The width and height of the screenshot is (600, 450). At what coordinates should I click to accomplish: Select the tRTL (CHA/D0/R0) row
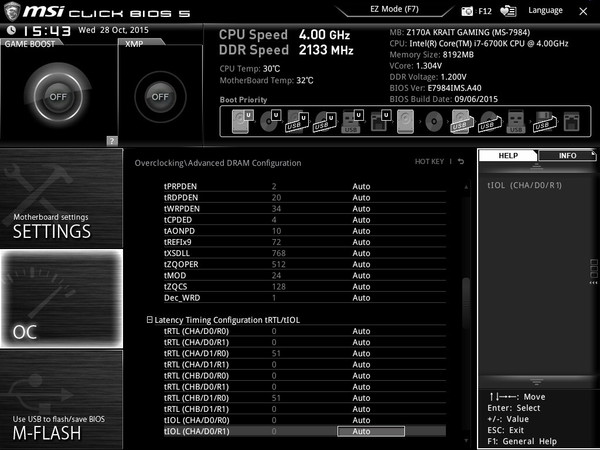tap(305, 331)
